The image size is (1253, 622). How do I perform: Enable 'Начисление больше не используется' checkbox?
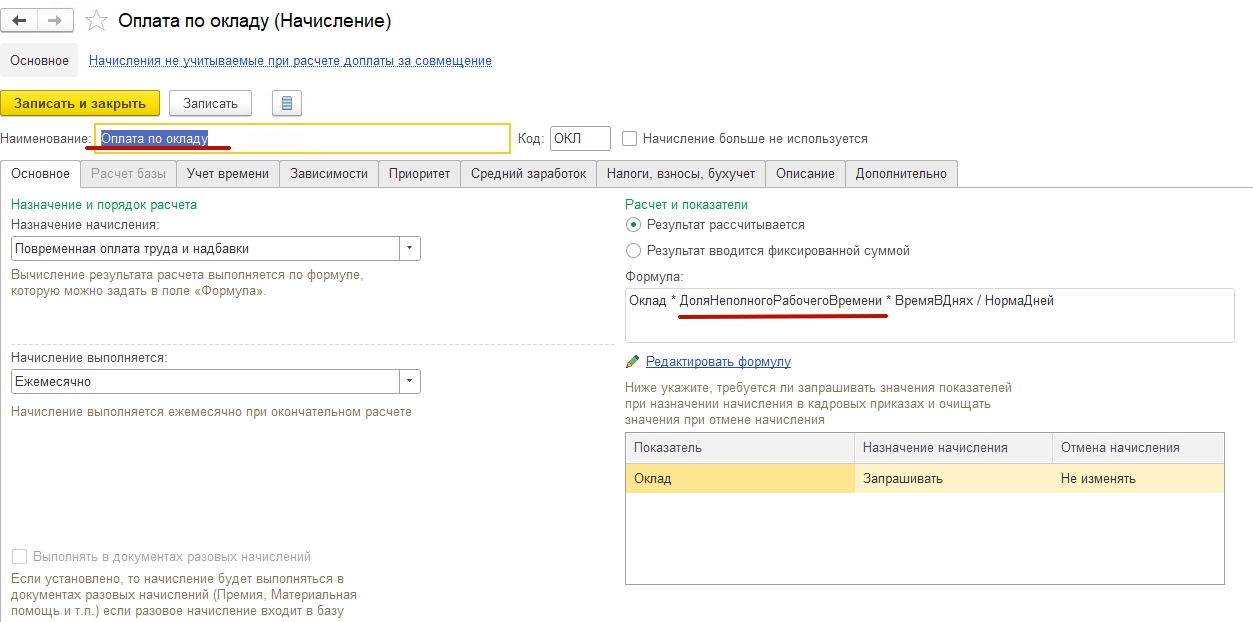[630, 139]
